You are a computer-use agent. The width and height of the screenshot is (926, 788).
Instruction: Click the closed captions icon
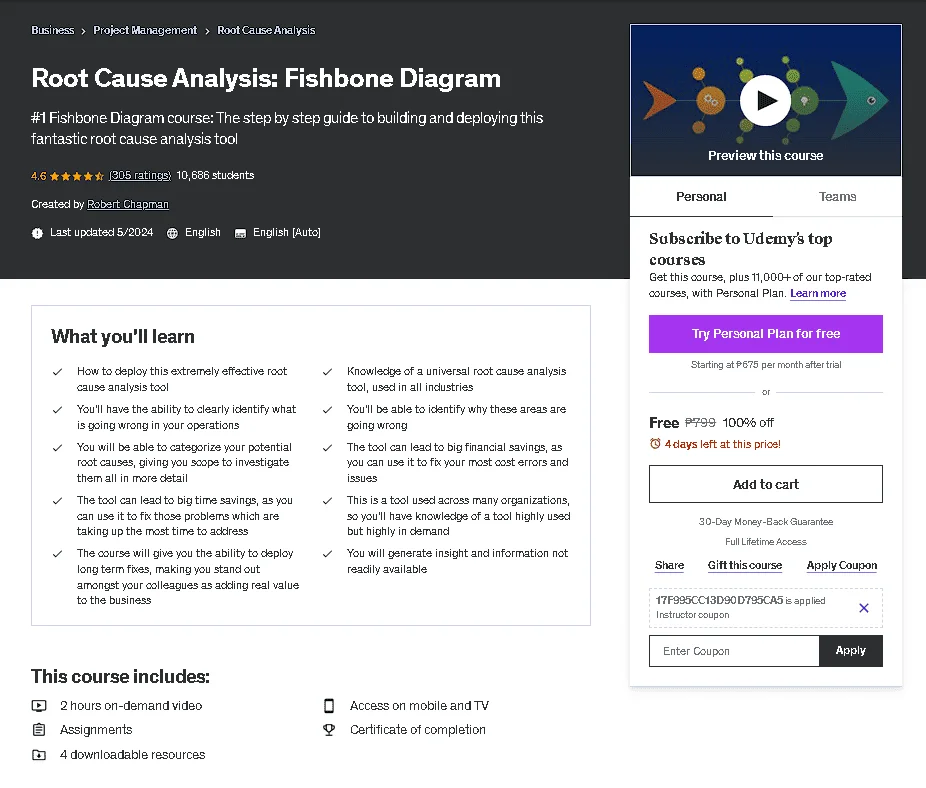[240, 233]
